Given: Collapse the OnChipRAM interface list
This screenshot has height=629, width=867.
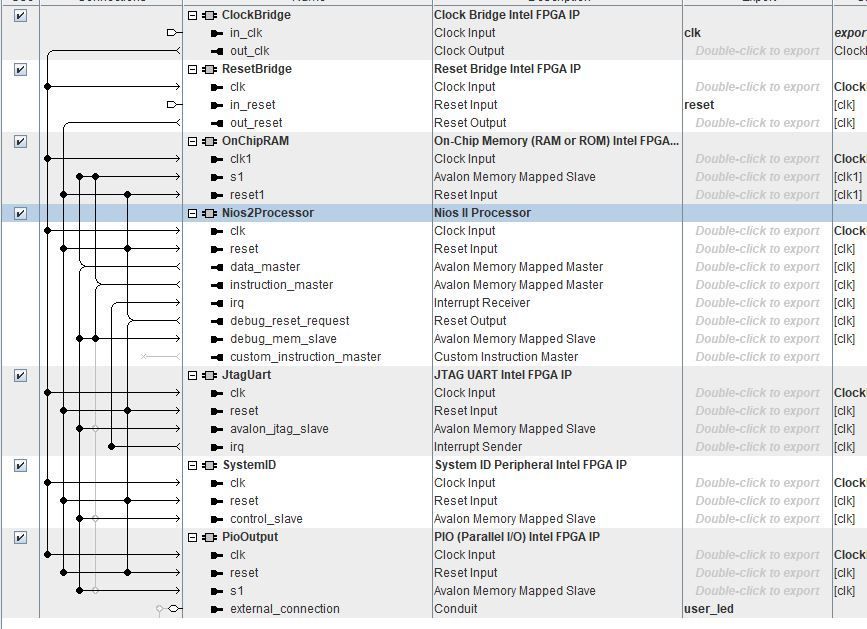Looking at the screenshot, I should click(x=193, y=141).
